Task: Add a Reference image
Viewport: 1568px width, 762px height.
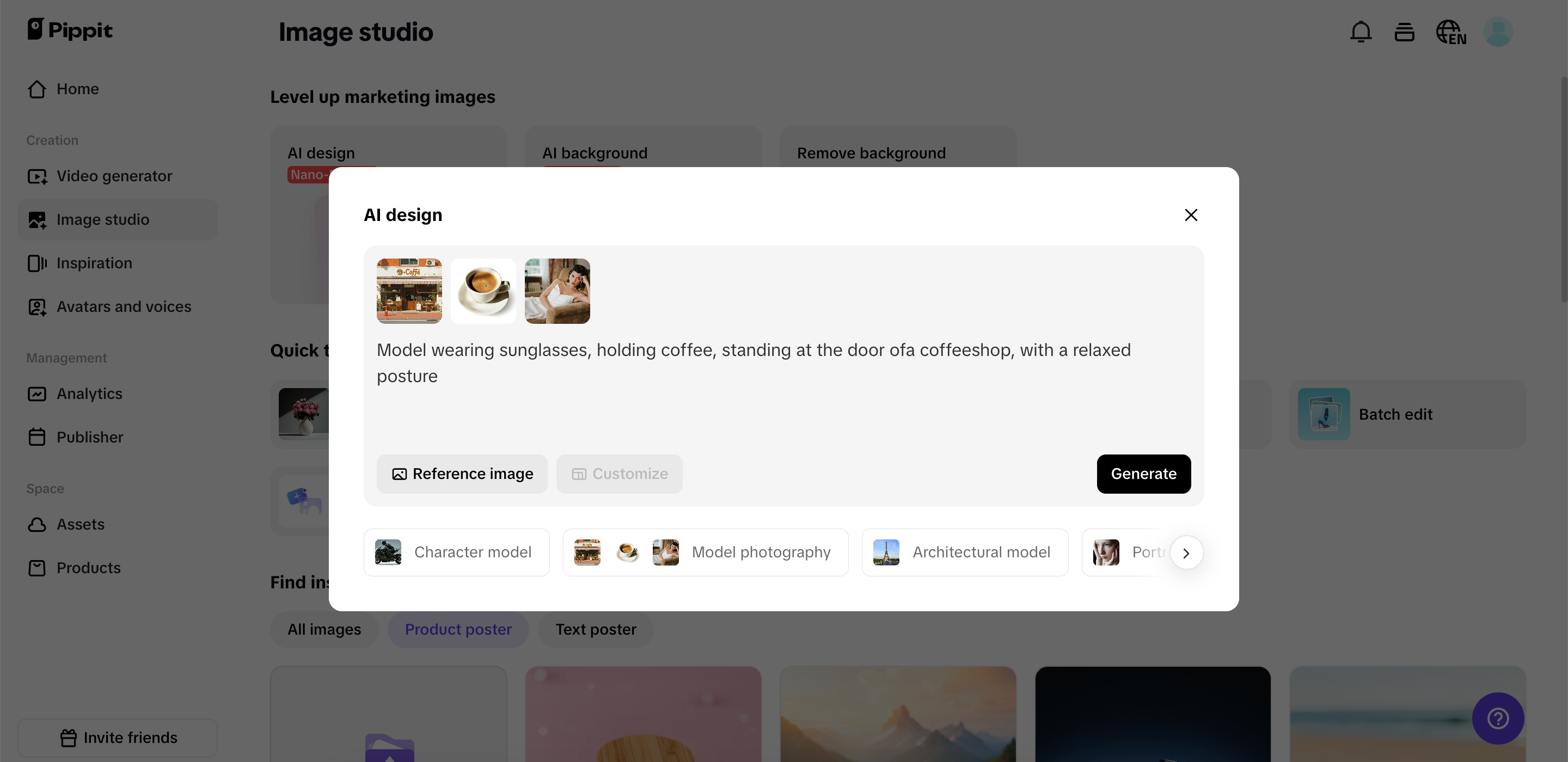Action: tap(461, 474)
